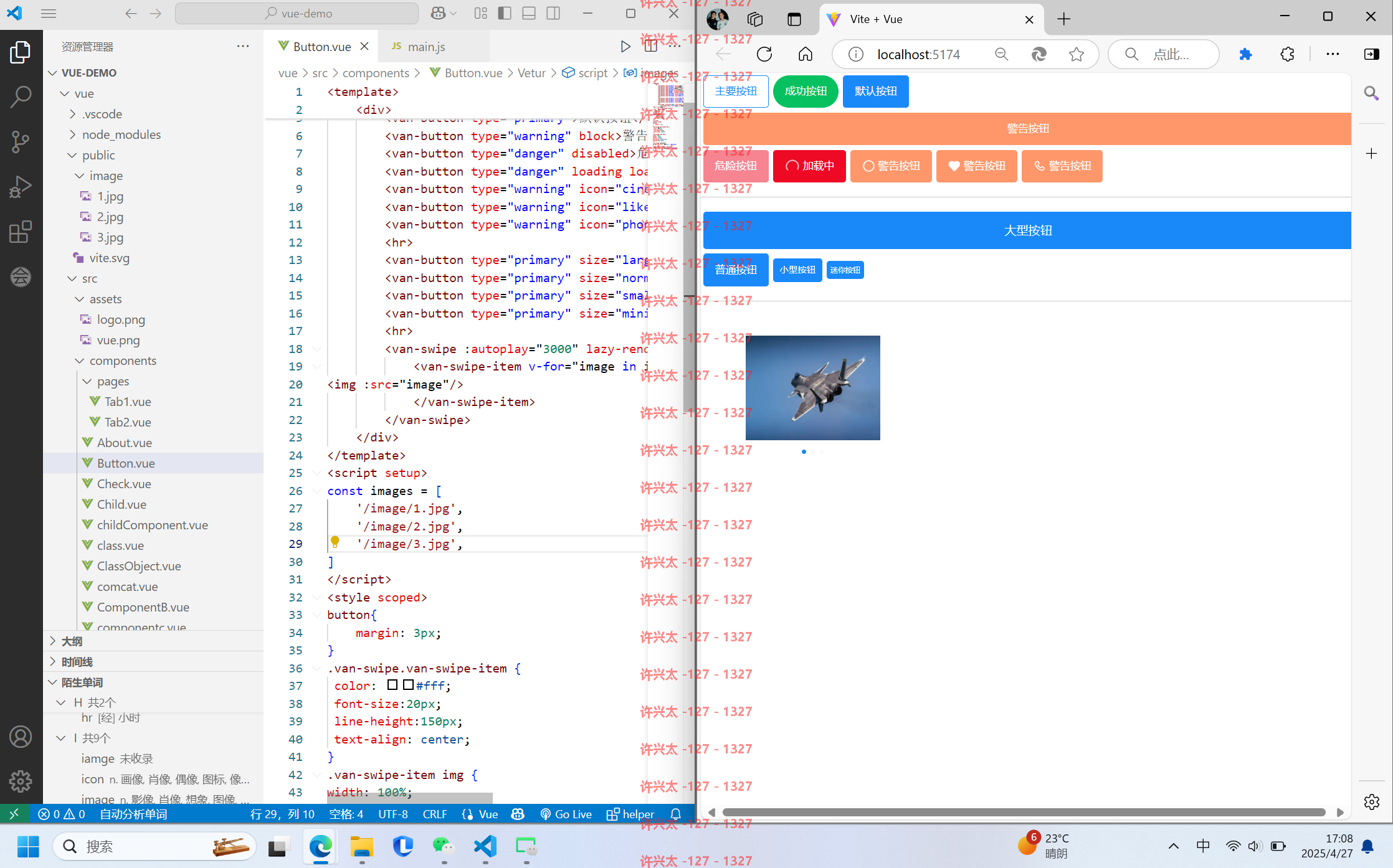Open File Explorer from the taskbar
1393x868 pixels.
[361, 846]
